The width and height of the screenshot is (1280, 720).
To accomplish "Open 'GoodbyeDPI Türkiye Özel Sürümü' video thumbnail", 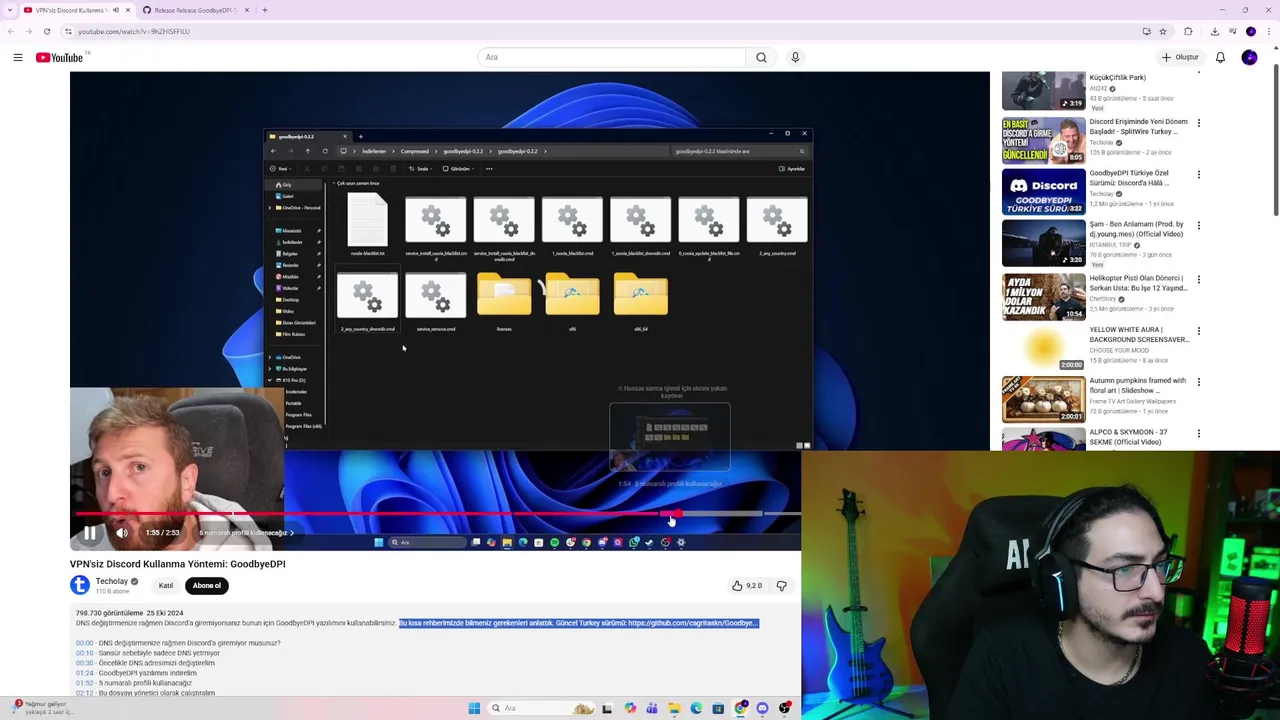I will click(x=1043, y=192).
